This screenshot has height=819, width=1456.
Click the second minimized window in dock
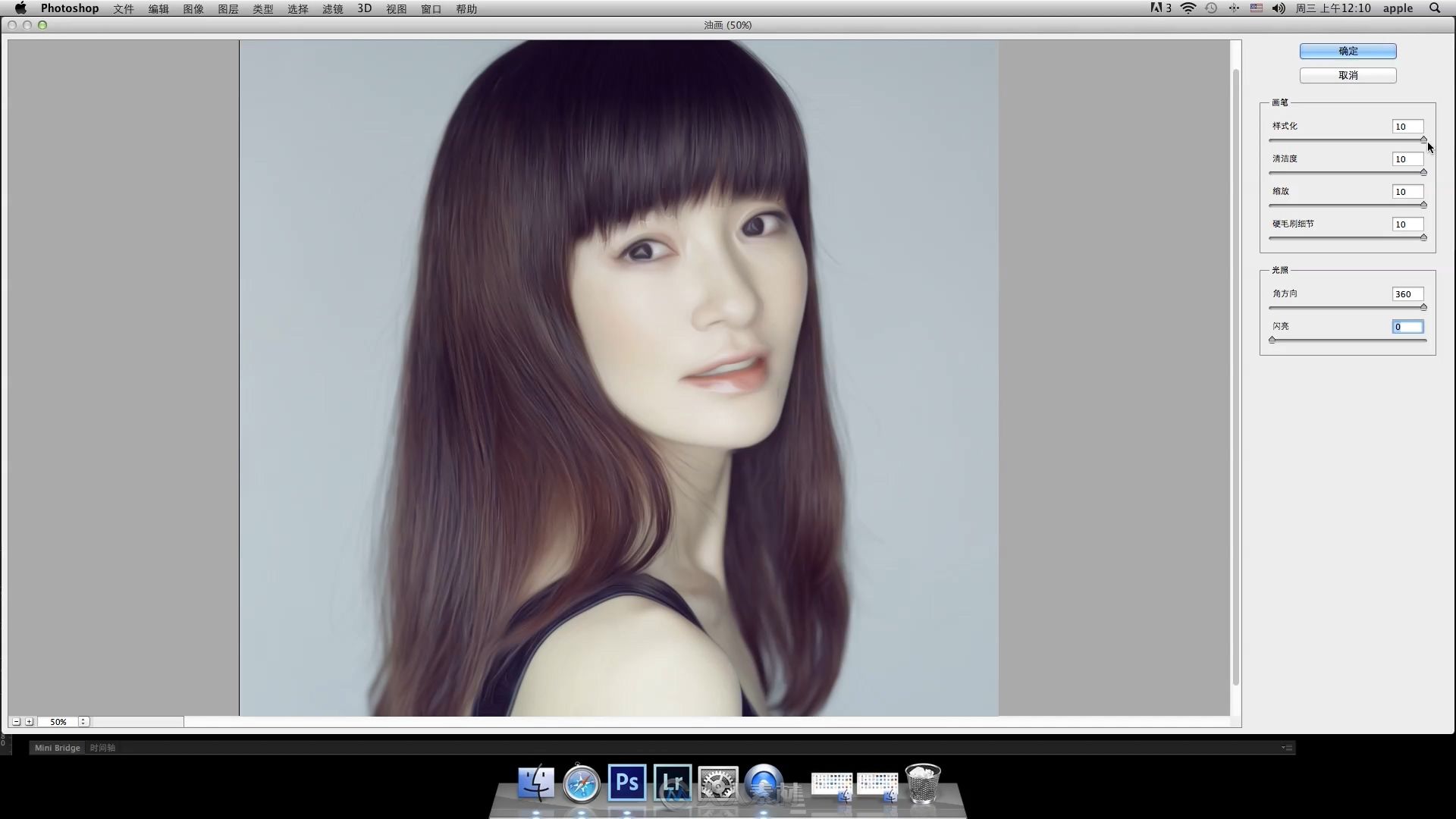pyautogui.click(x=877, y=786)
